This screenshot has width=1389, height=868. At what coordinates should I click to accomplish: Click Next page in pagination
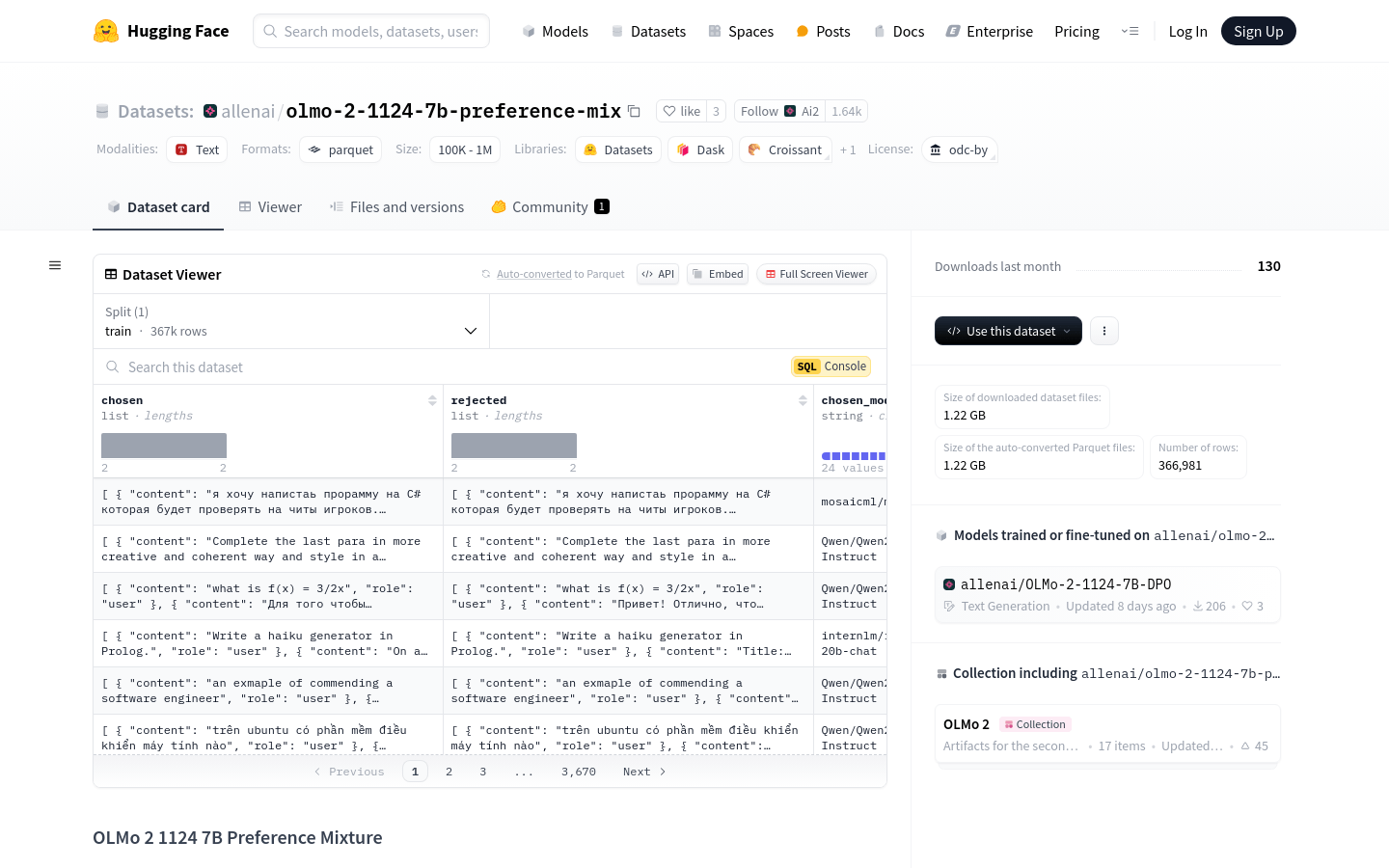click(644, 772)
